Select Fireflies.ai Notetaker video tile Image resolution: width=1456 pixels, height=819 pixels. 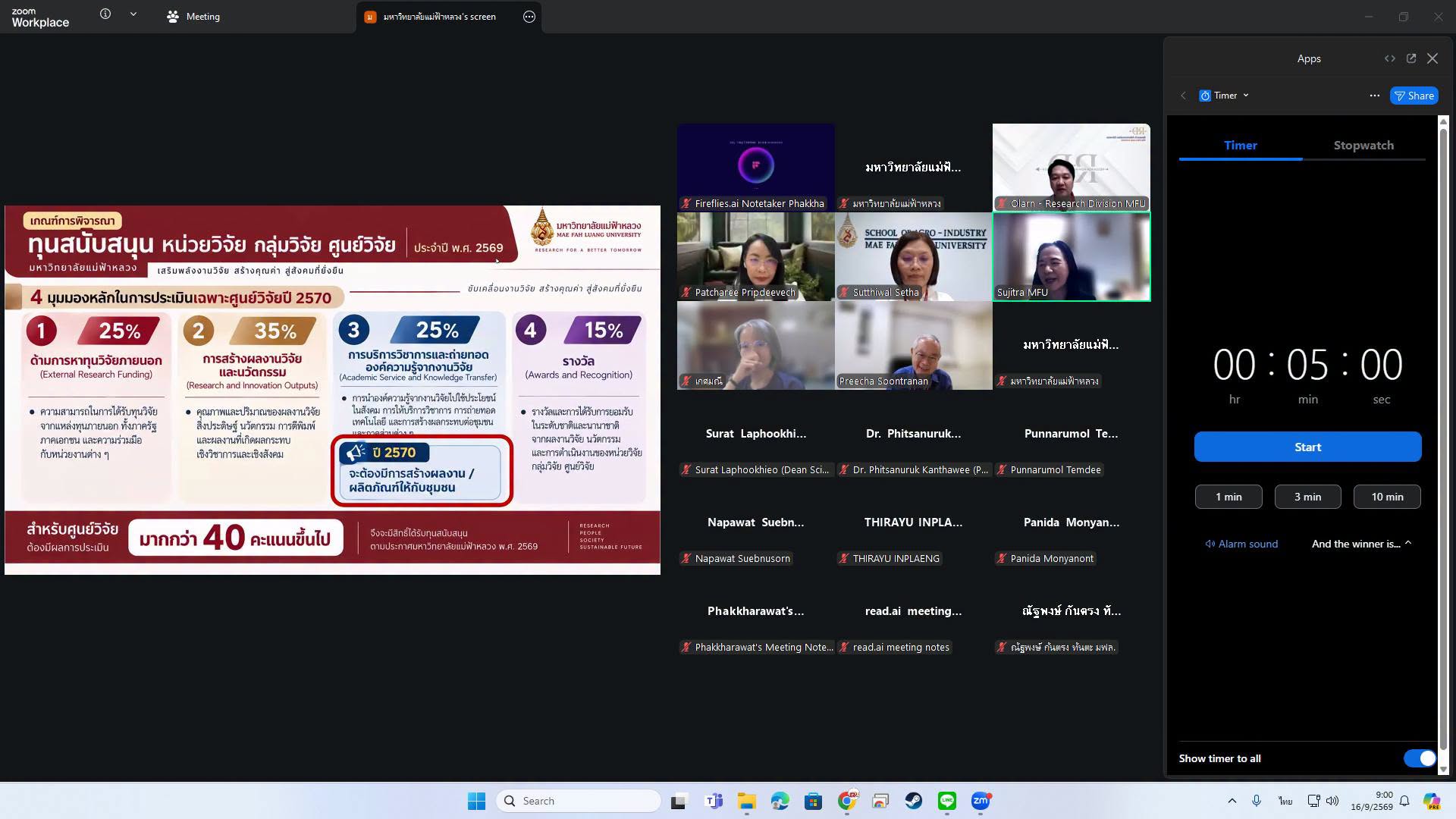click(x=755, y=167)
